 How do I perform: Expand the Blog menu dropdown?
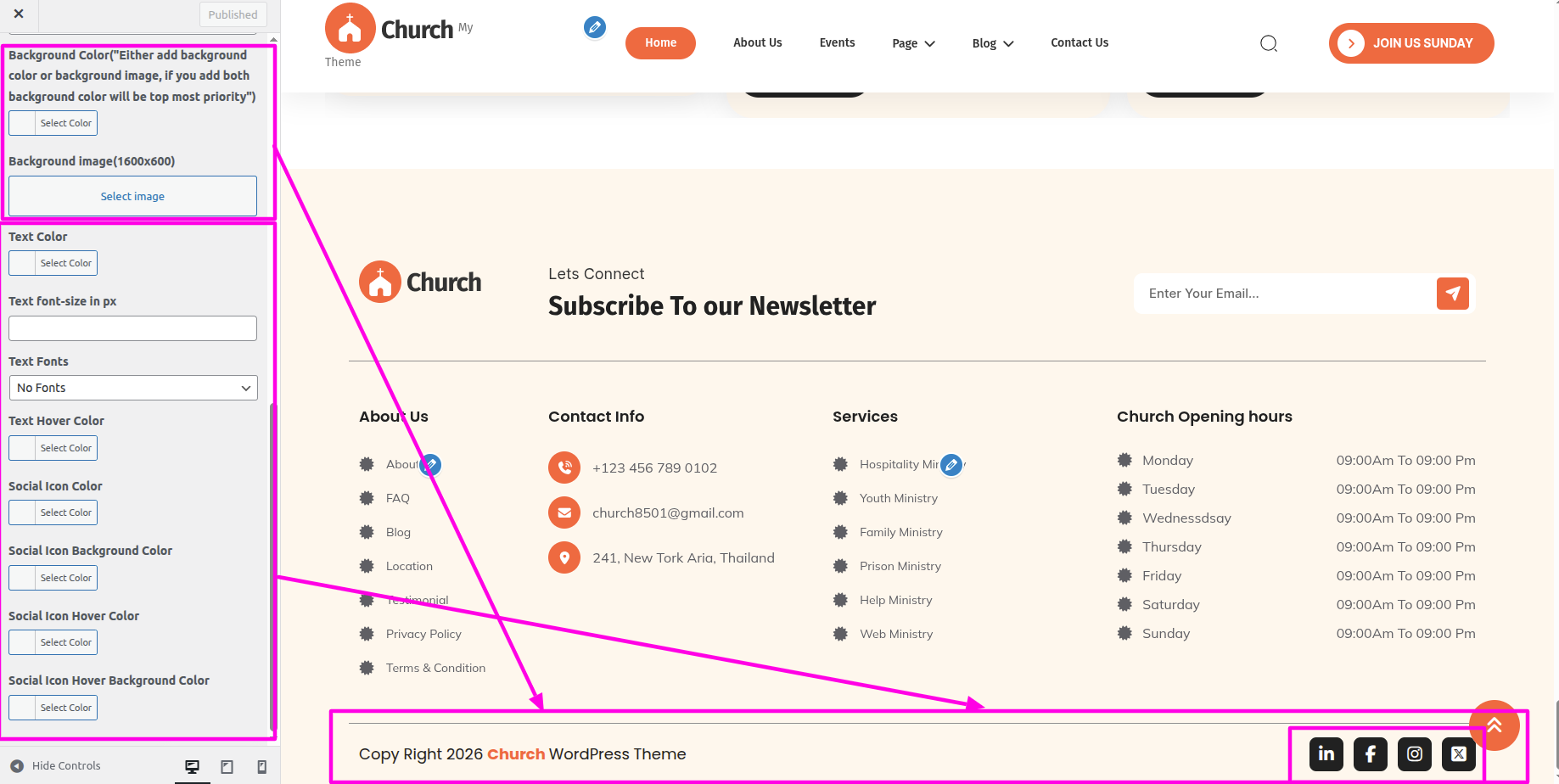993,43
